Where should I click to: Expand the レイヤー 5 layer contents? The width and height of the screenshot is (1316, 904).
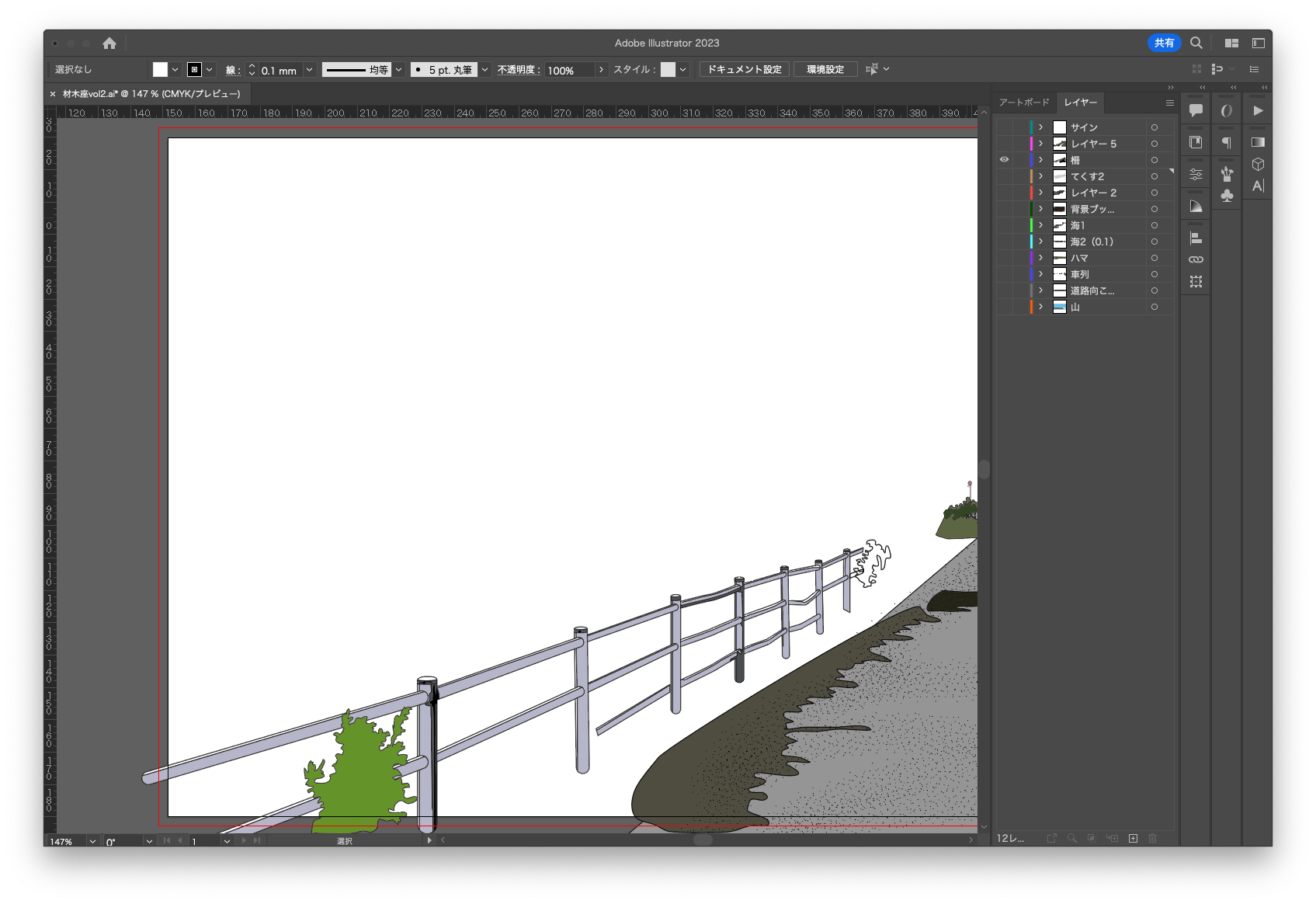point(1041,144)
